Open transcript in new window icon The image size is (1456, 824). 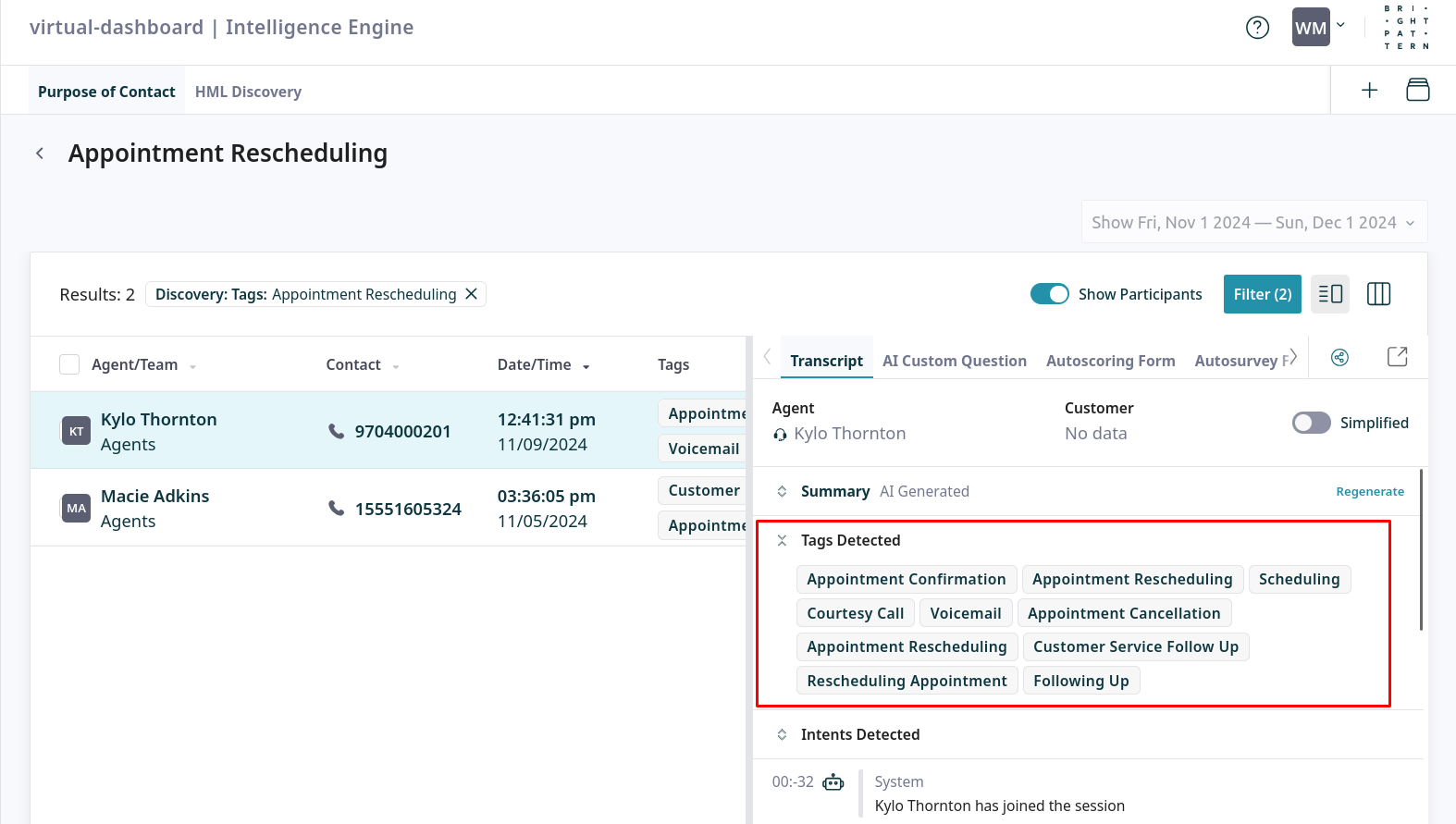click(x=1397, y=358)
